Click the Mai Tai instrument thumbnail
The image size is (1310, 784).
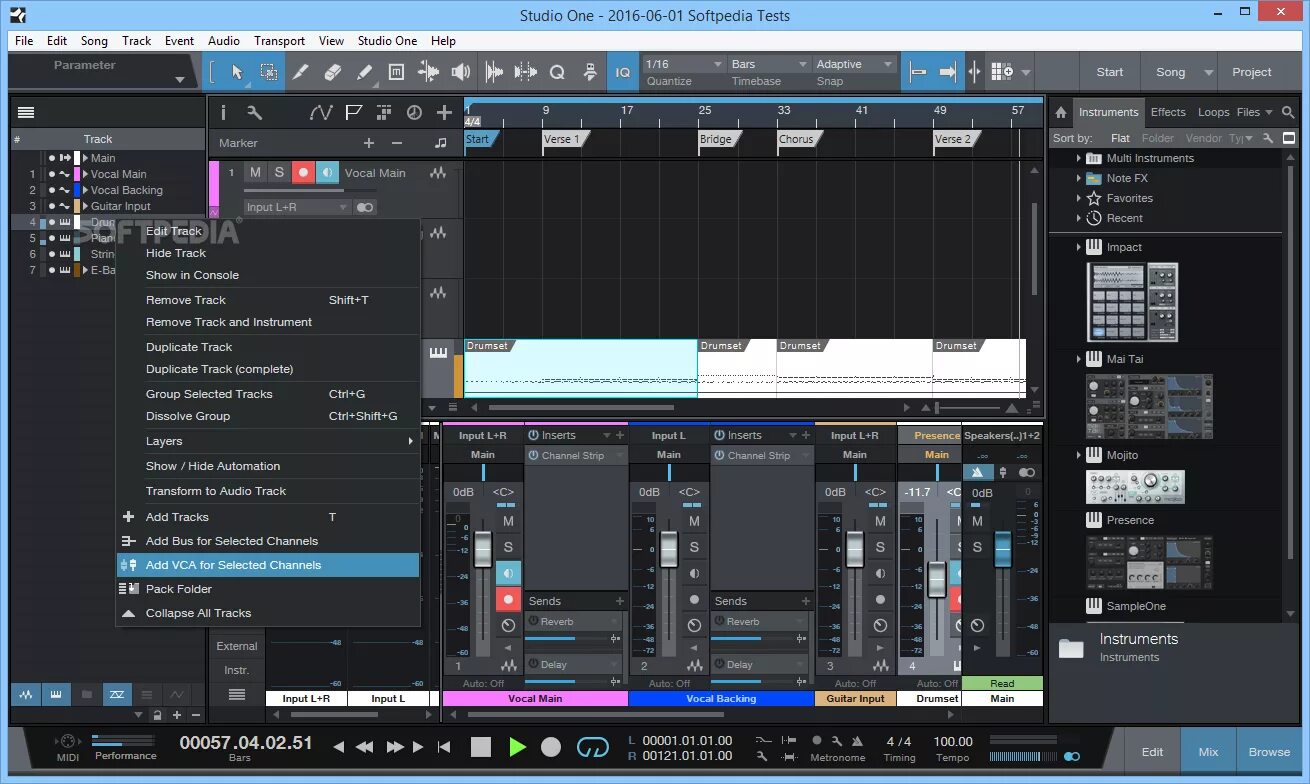pyautogui.click(x=1149, y=407)
